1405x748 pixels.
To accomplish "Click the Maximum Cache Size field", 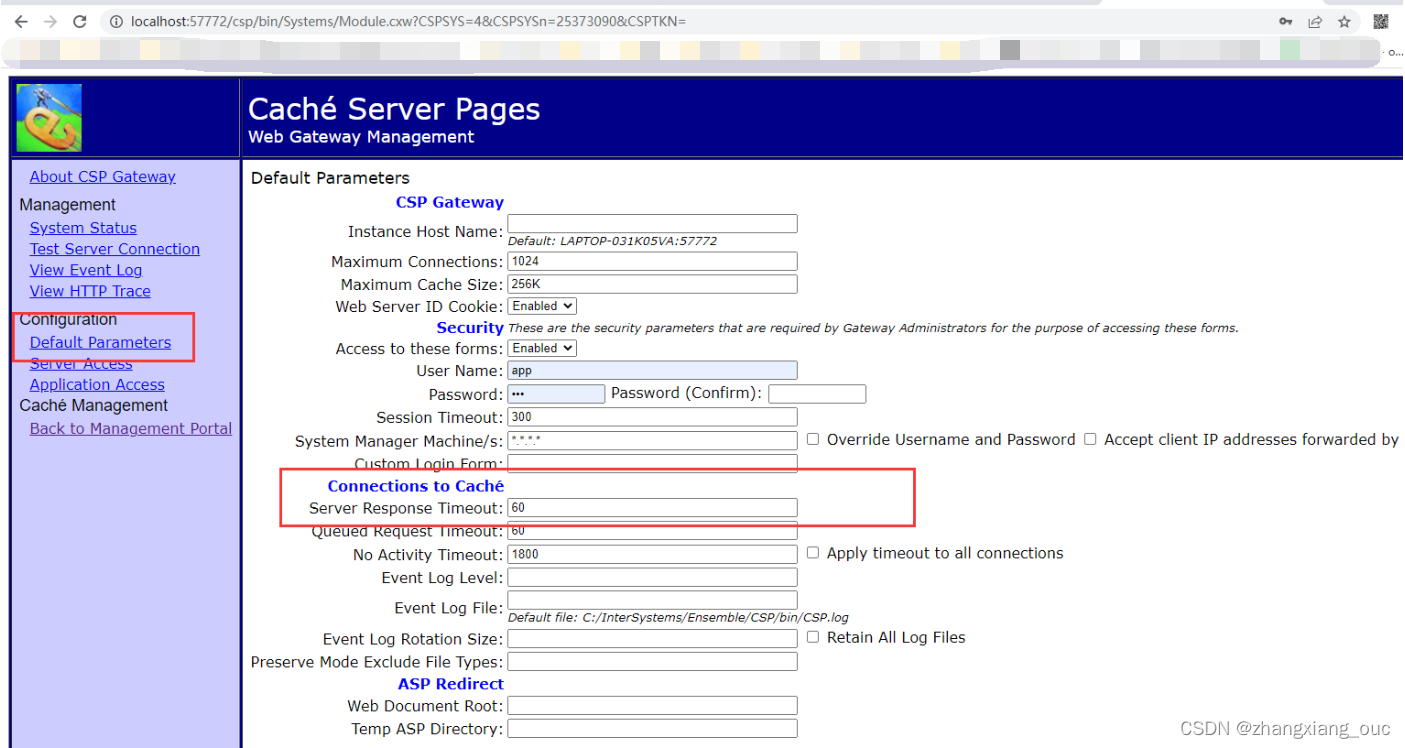I will pos(652,284).
